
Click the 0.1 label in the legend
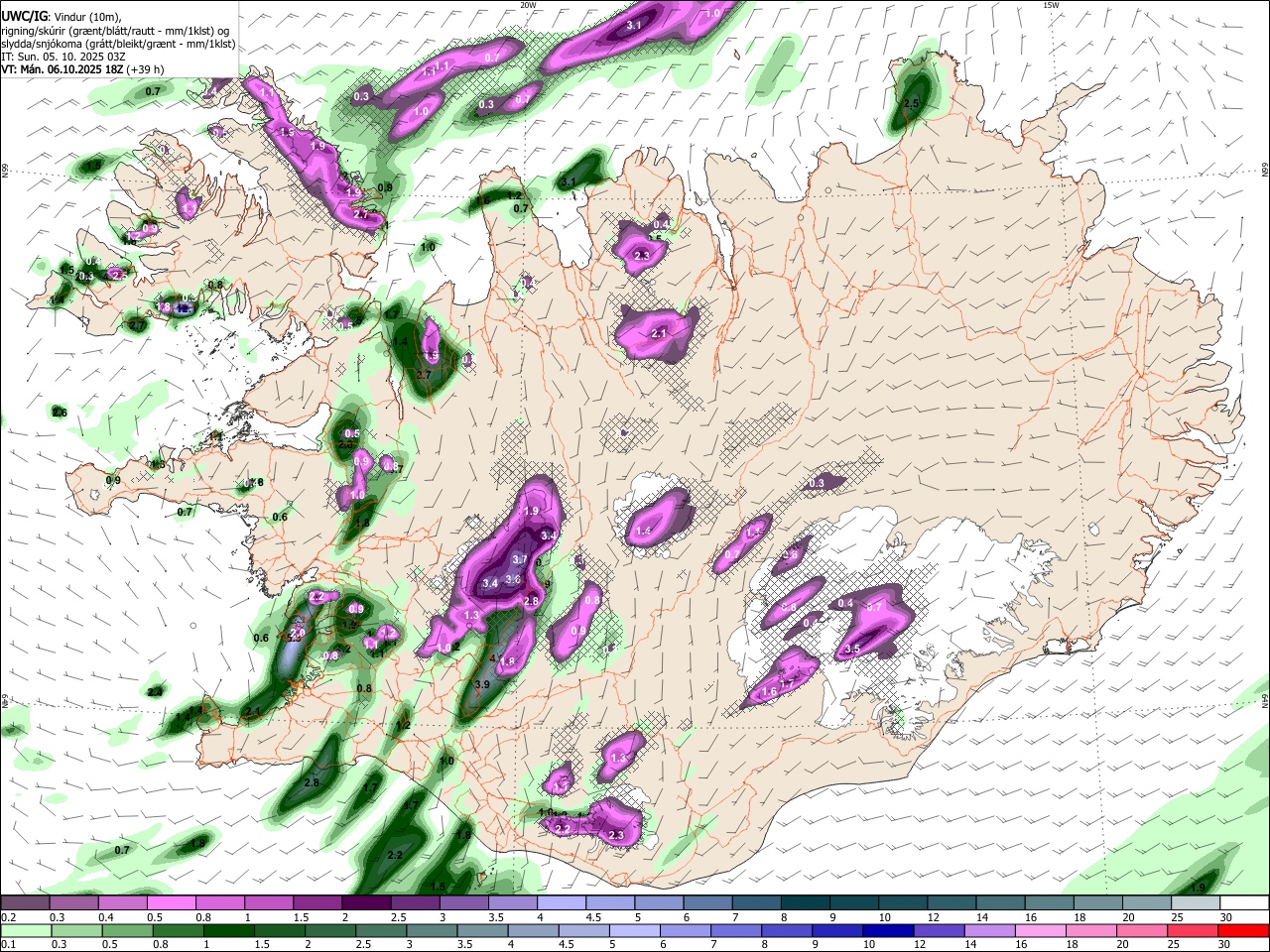coord(8,945)
